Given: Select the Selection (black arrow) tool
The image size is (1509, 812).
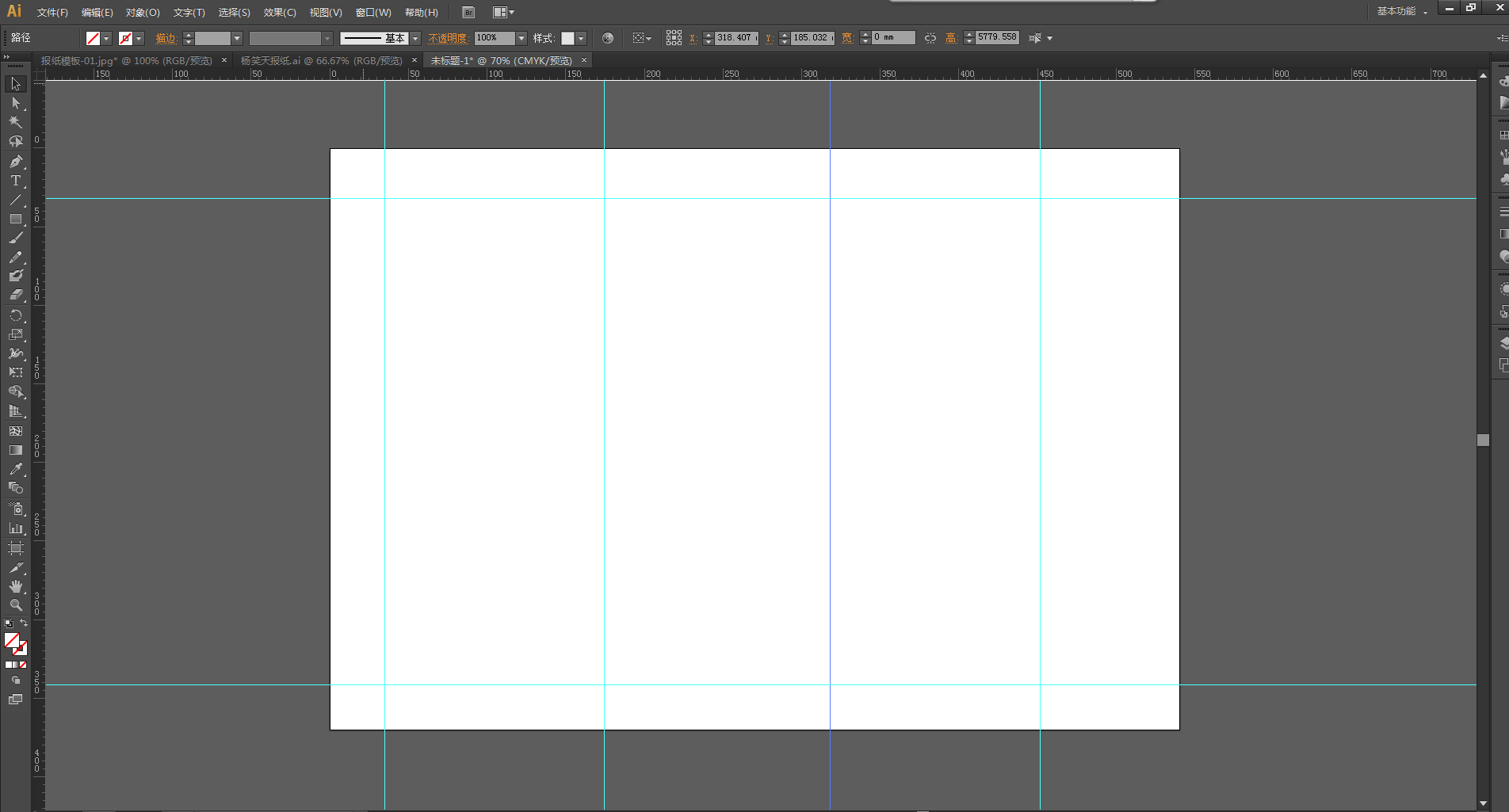Looking at the screenshot, I should click(16, 84).
